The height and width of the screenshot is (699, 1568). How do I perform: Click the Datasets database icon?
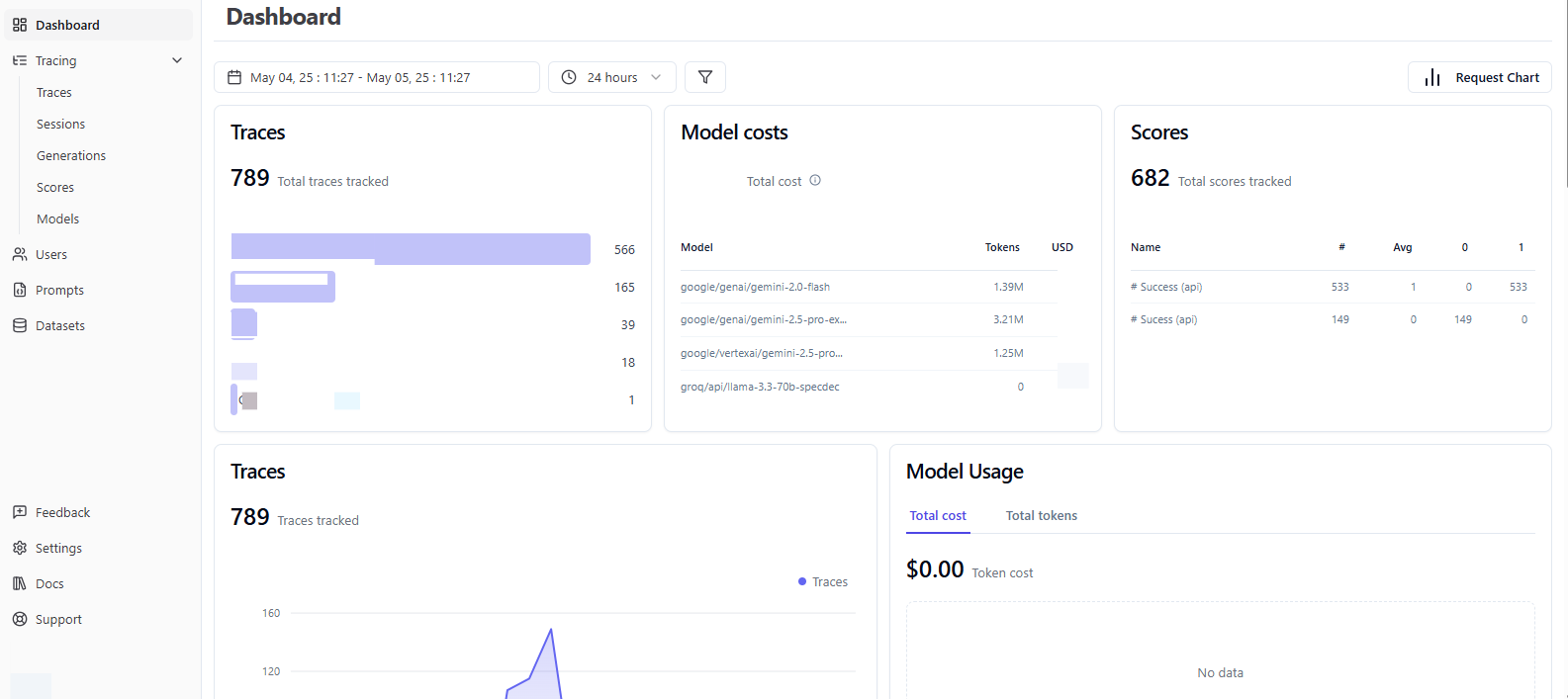(x=20, y=325)
